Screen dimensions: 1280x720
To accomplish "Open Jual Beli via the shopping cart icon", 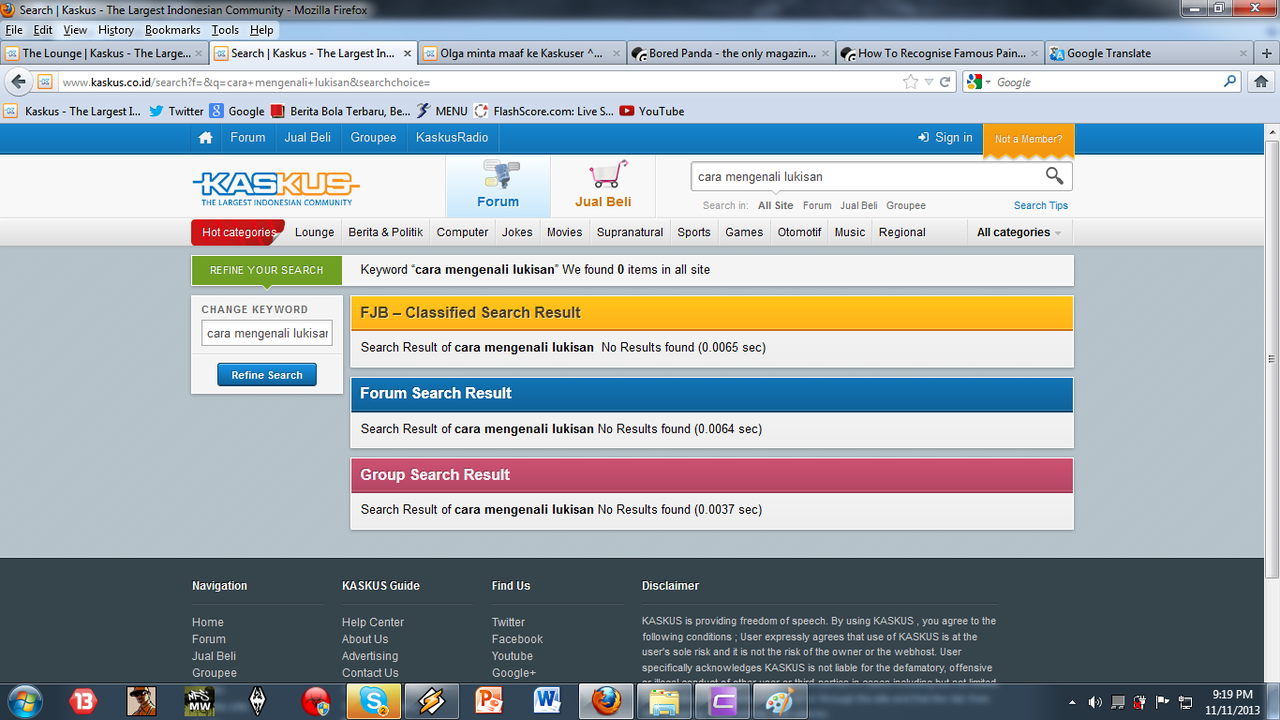I will 603,186.
